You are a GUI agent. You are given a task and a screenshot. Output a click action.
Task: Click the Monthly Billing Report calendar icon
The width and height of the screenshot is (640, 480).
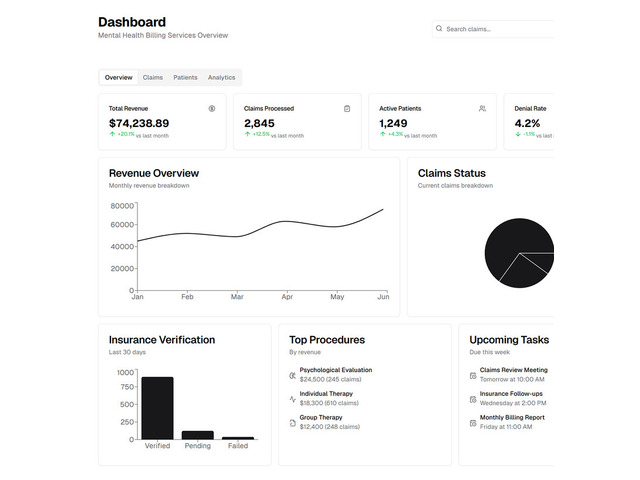pyautogui.click(x=472, y=423)
